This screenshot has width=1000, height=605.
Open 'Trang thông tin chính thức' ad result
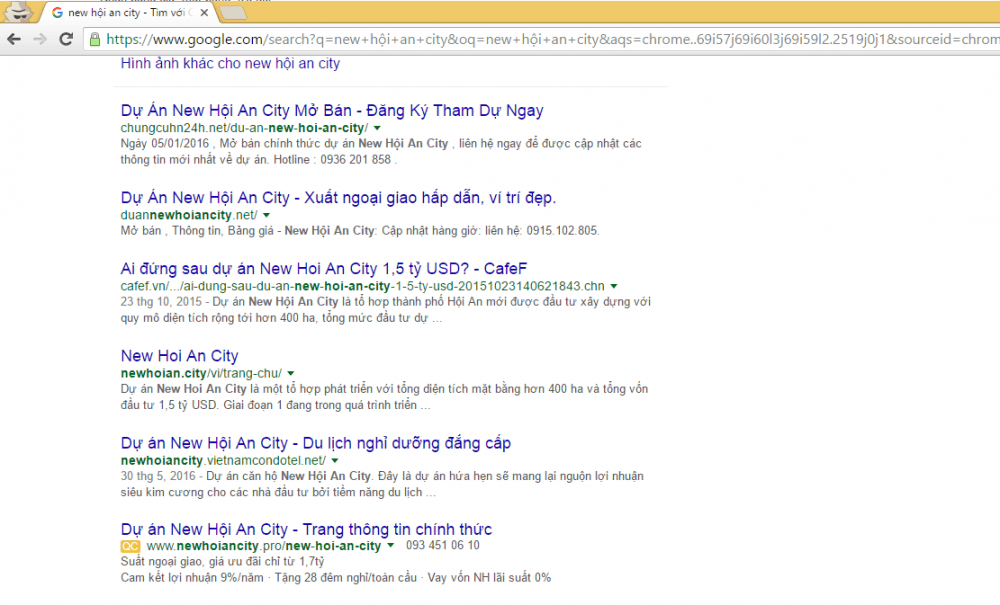pos(306,529)
